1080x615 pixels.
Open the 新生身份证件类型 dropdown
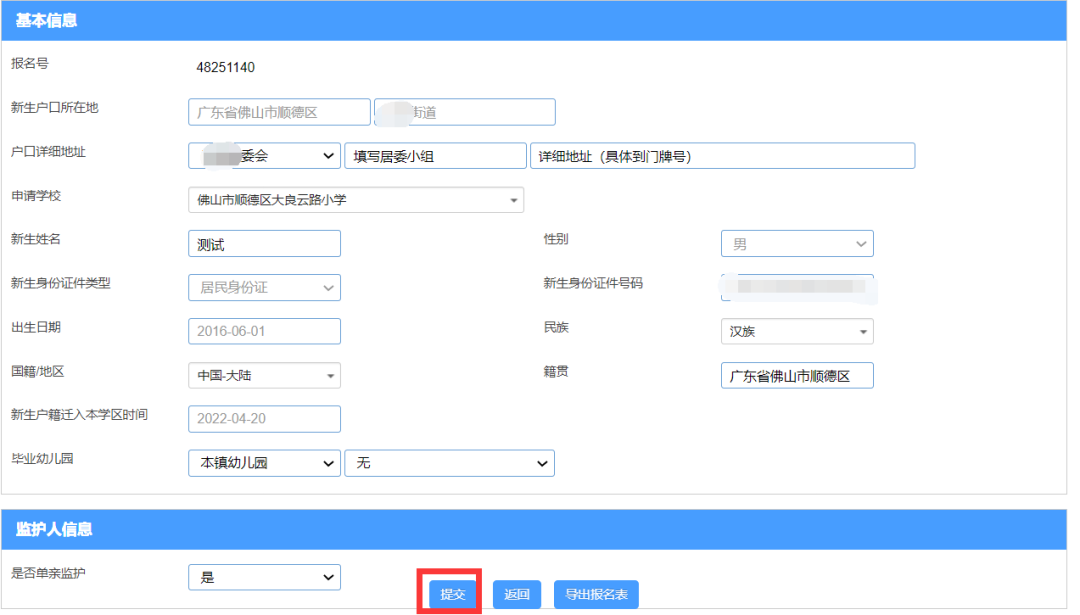pyautogui.click(x=264, y=288)
